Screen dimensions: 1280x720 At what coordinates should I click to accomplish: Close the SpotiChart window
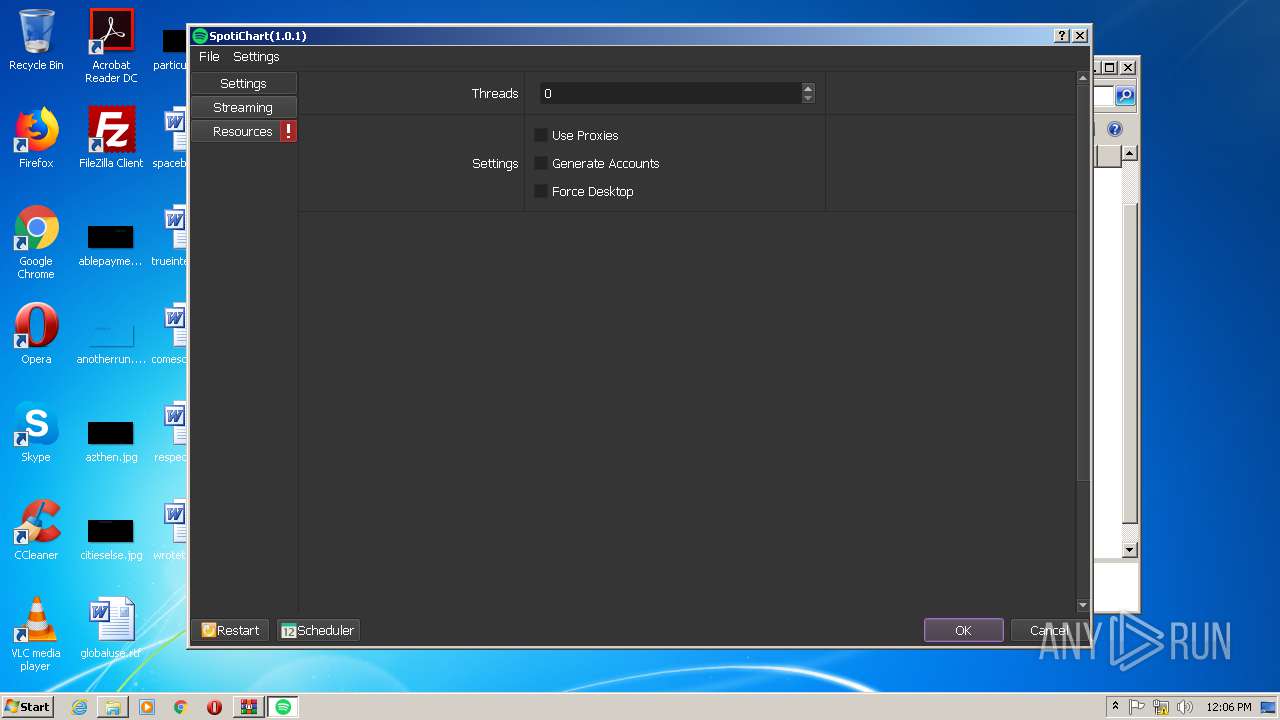1080,35
